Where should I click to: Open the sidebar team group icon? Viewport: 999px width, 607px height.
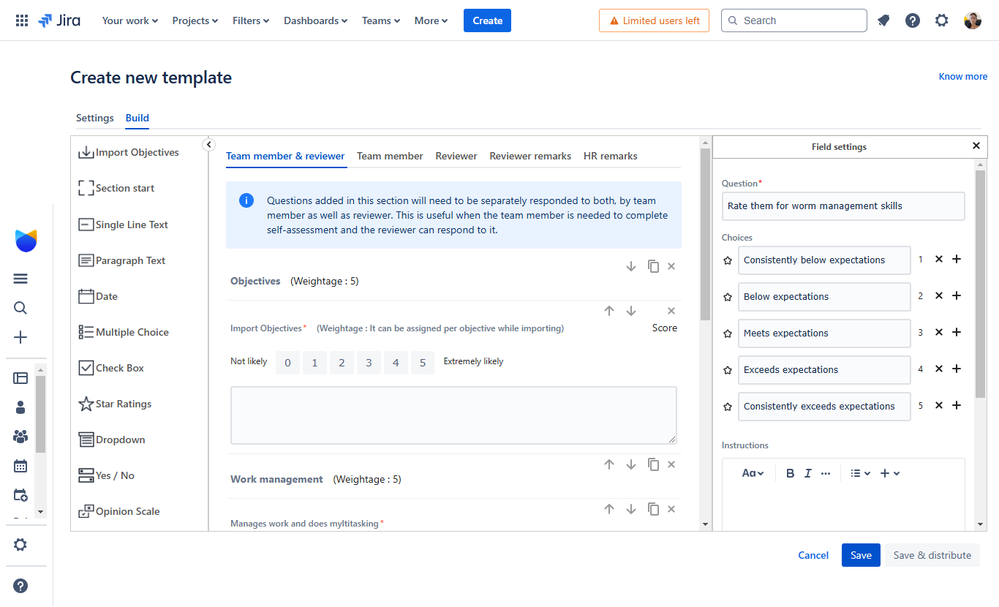pos(20,436)
